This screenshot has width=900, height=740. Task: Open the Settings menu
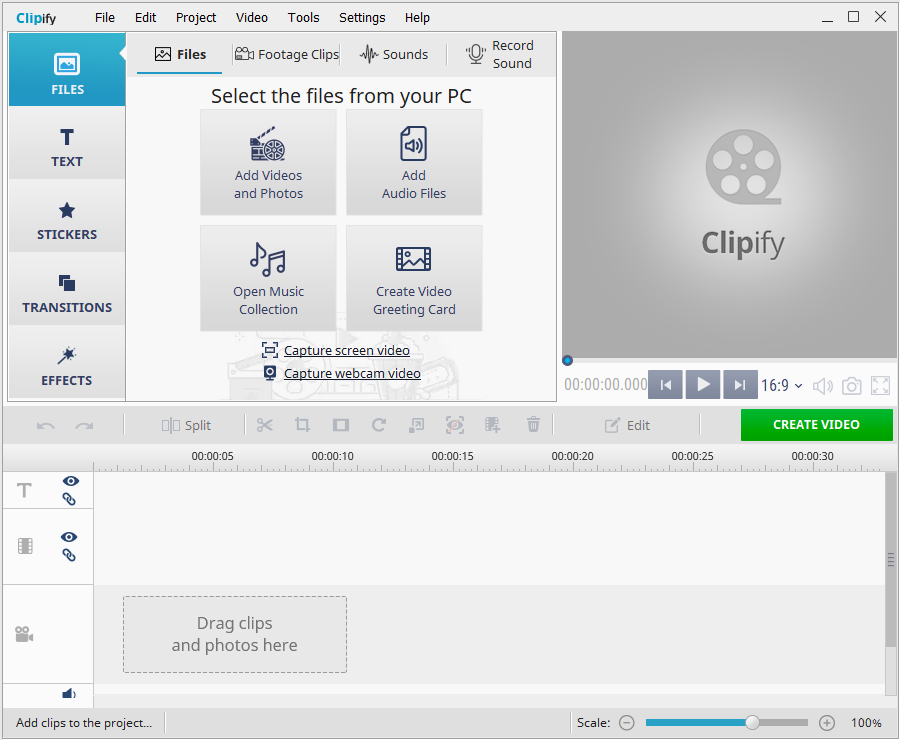point(362,18)
